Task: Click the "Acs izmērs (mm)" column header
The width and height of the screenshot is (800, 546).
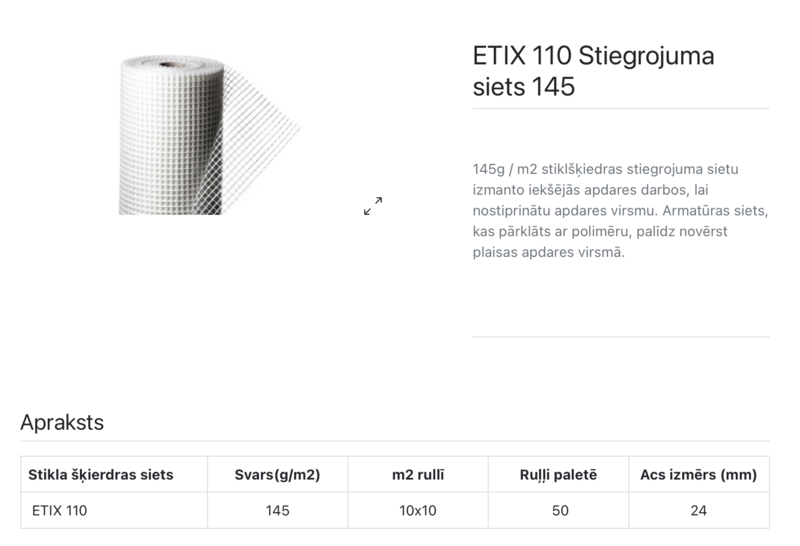Action: 698,474
